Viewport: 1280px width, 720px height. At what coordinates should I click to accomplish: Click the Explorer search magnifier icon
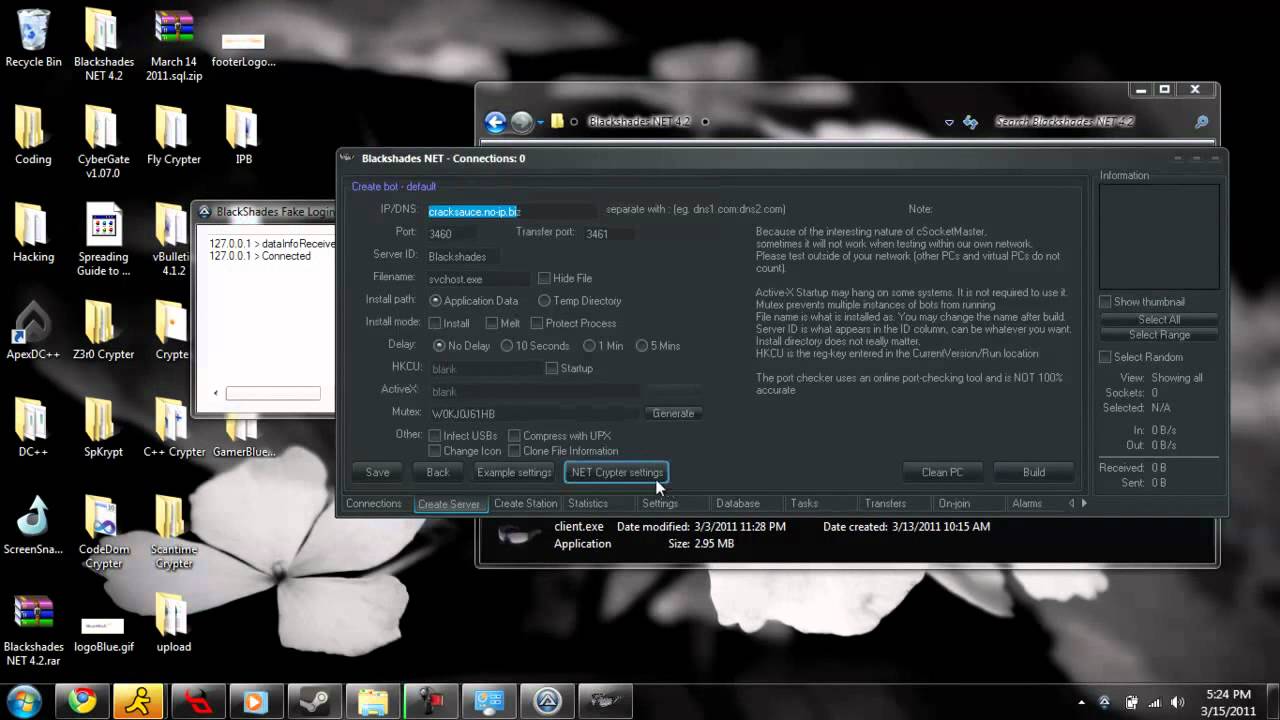pyautogui.click(x=1201, y=122)
